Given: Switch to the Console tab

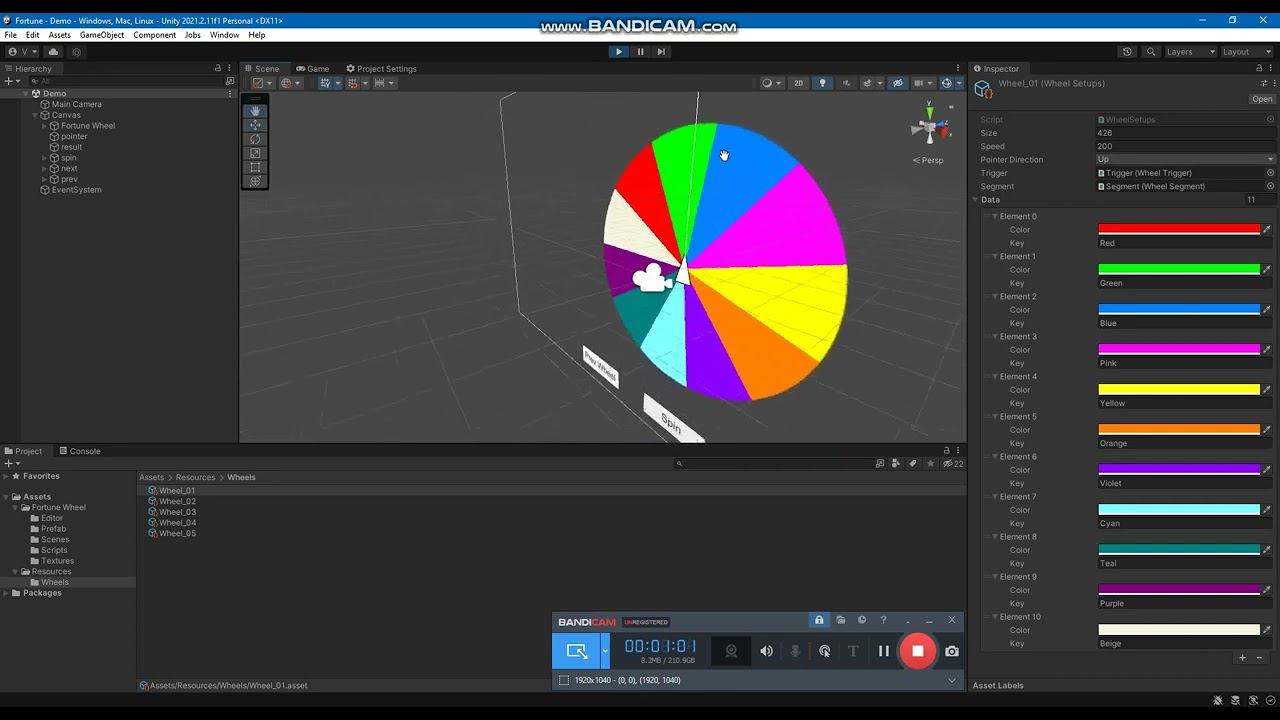Looking at the screenshot, I should pyautogui.click(x=78, y=451).
